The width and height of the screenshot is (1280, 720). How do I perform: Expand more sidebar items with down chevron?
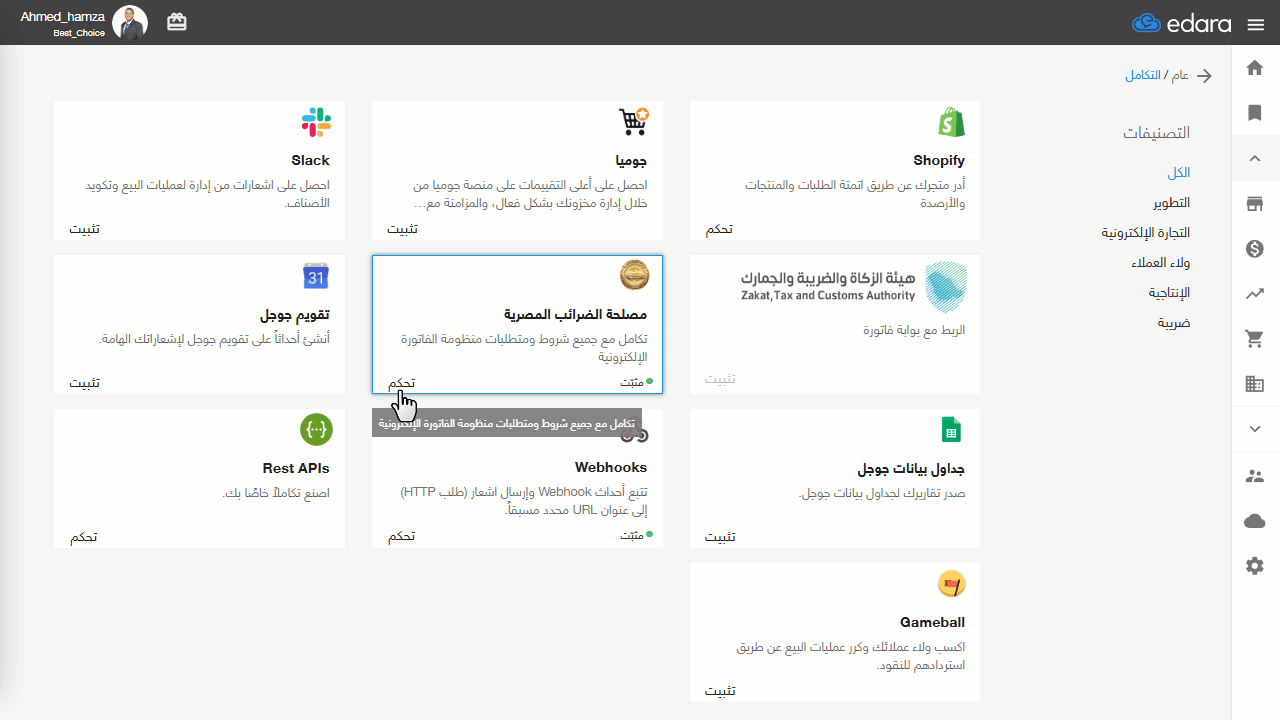tap(1255, 429)
